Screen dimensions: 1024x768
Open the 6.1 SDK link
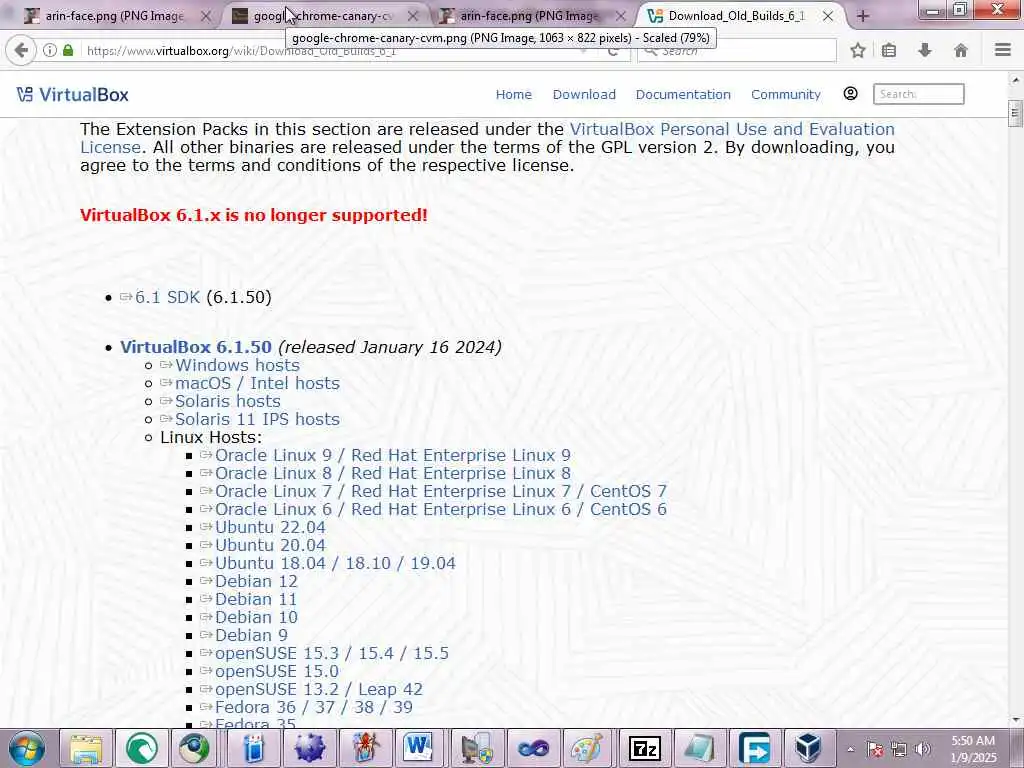(x=167, y=297)
